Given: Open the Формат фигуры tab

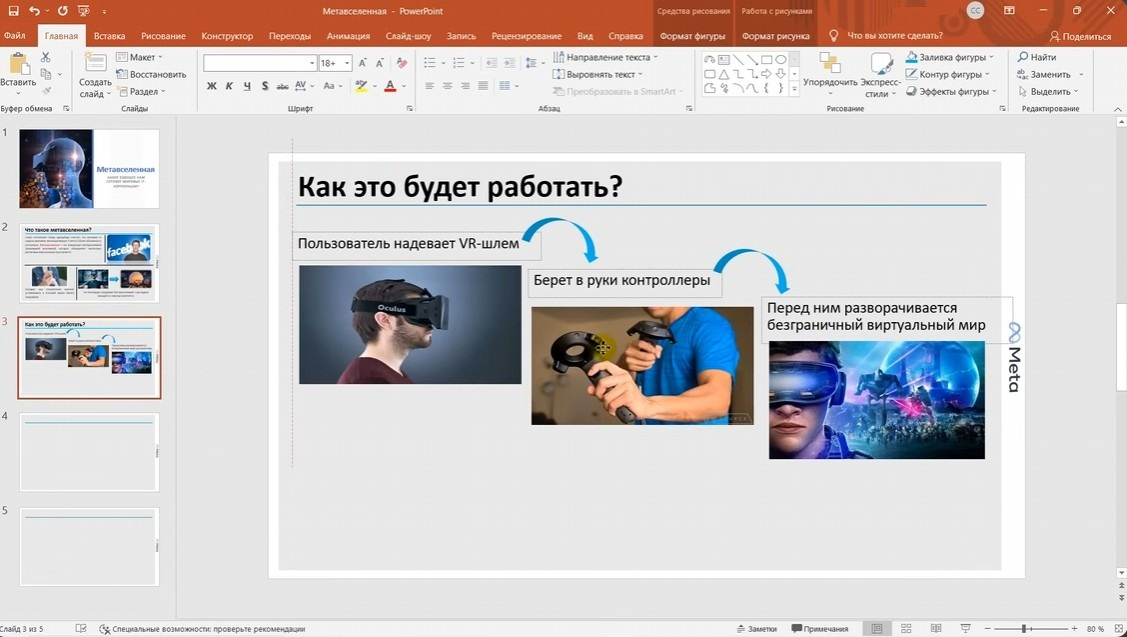Looking at the screenshot, I should point(692,35).
